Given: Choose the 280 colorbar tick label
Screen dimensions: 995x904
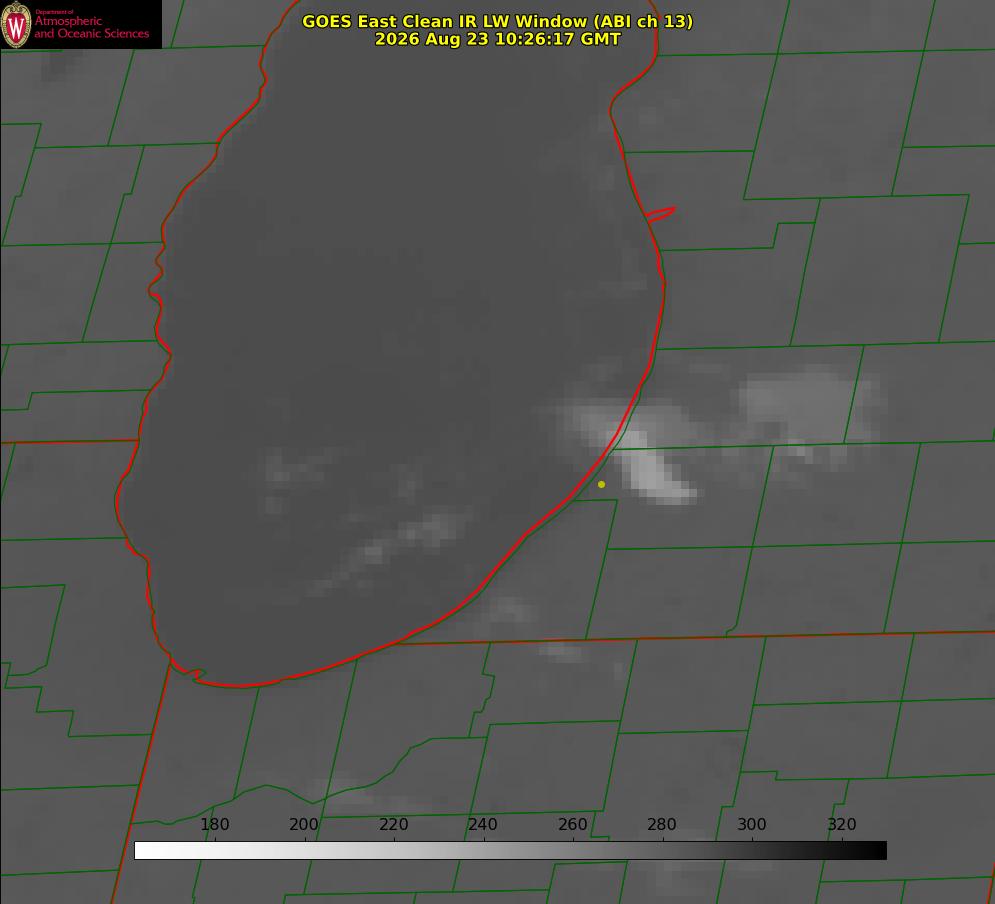Looking at the screenshot, I should [662, 824].
